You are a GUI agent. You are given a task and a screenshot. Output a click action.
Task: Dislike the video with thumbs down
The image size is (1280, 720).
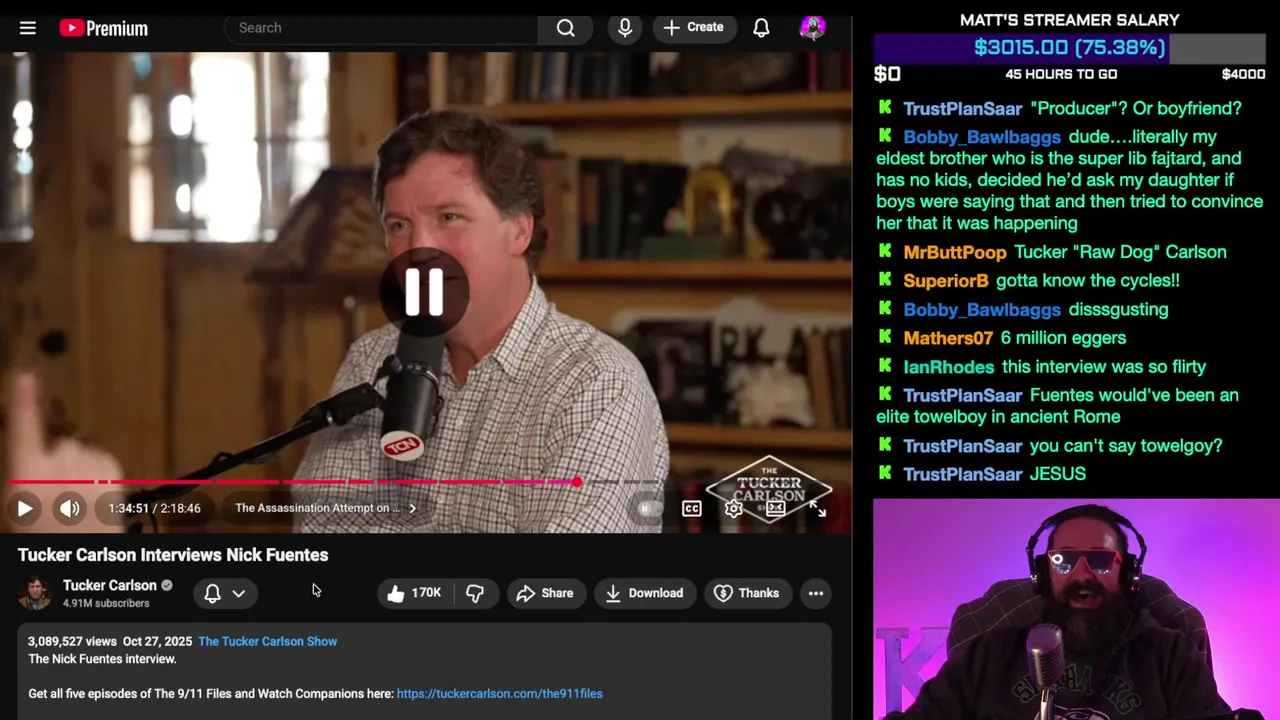tap(475, 593)
